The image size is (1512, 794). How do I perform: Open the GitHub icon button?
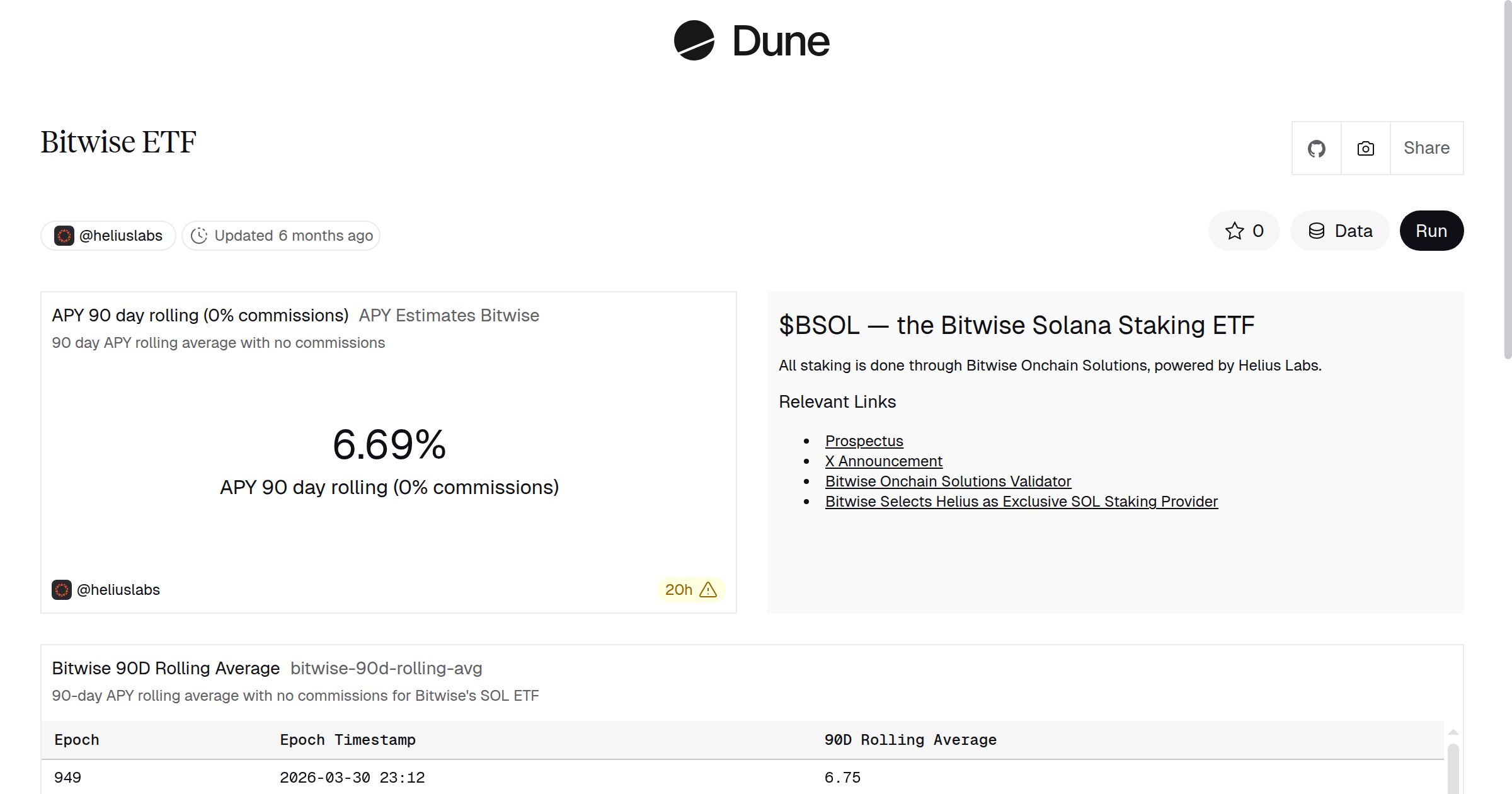pos(1316,149)
